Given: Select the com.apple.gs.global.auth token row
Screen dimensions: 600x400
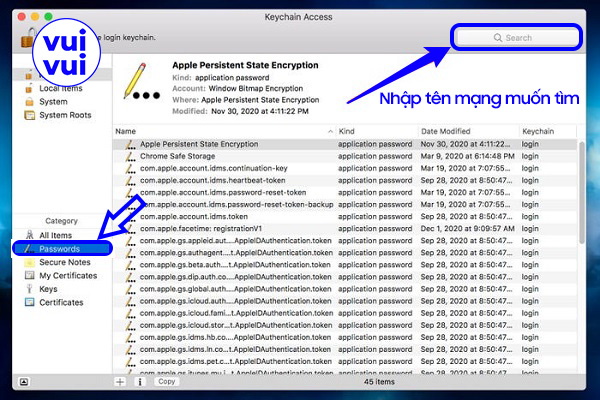Looking at the screenshot, I should point(345,289).
